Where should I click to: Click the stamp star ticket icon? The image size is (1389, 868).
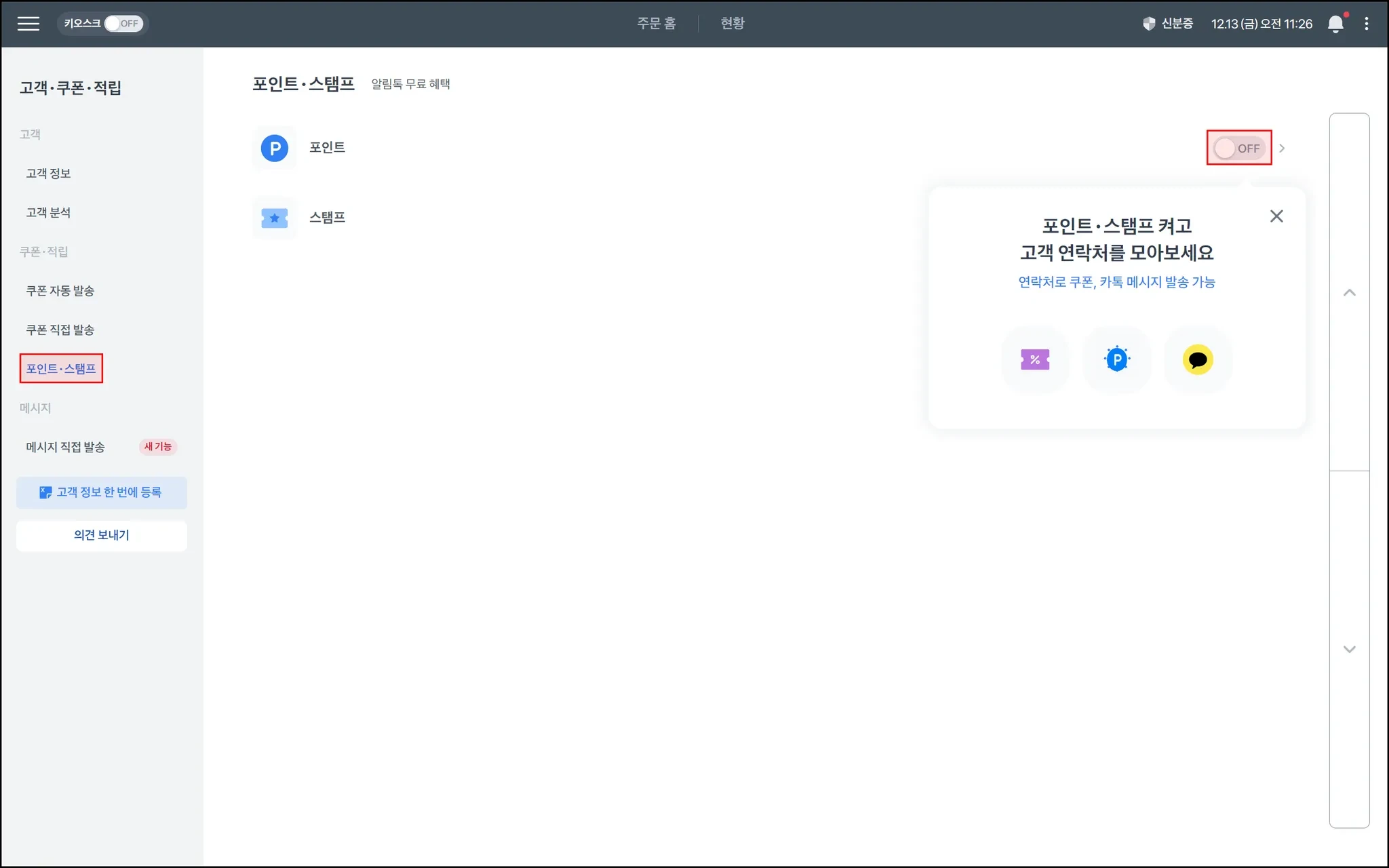click(275, 218)
